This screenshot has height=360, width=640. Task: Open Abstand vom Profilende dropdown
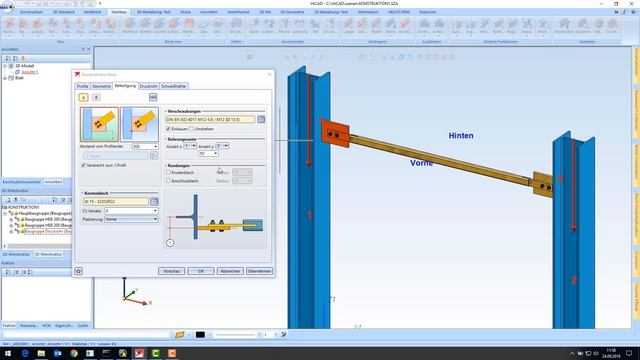pyautogui.click(x=155, y=146)
